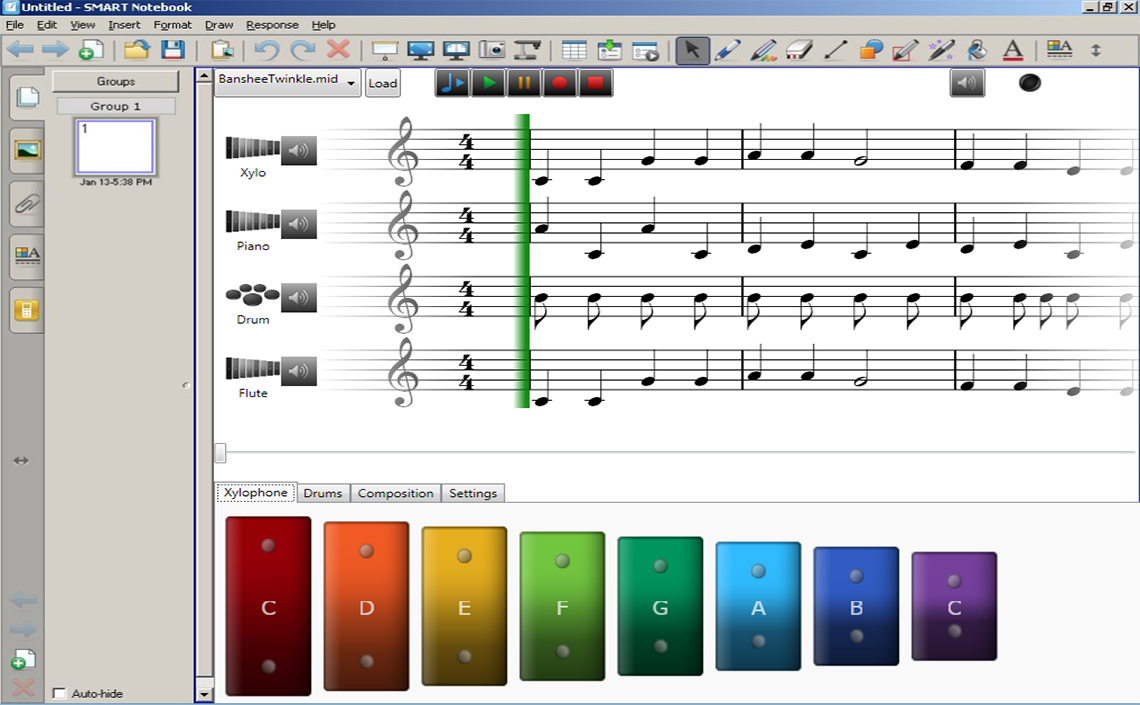Go to previous page with back arrow
Screen dimensions: 1140x705
click(x=20, y=50)
